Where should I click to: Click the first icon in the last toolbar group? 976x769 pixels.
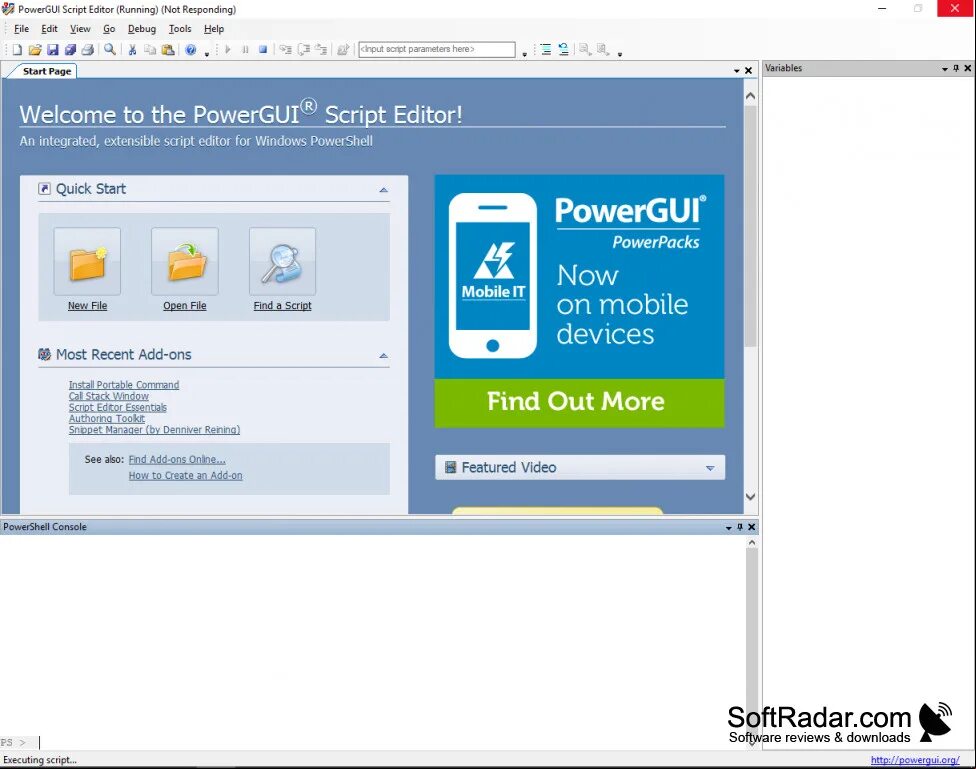point(585,49)
